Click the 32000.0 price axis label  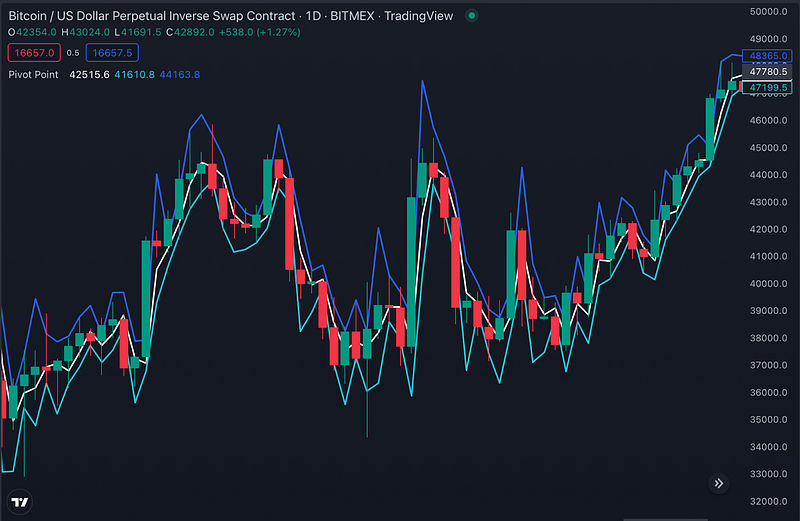click(x=768, y=501)
